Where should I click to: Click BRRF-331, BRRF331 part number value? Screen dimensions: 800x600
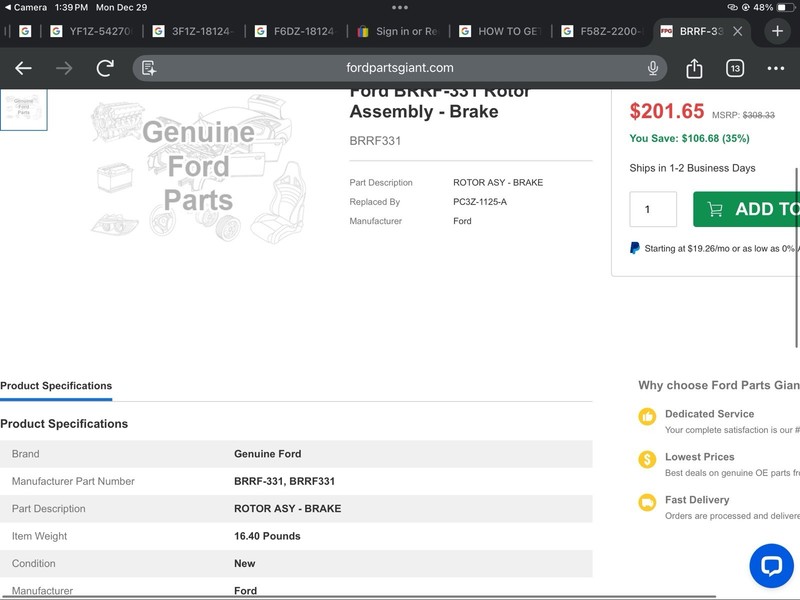tap(284, 481)
